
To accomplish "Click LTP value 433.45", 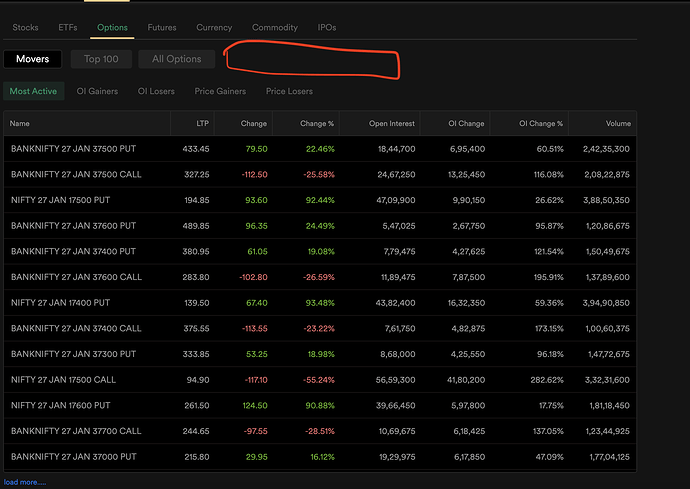I will (x=196, y=149).
